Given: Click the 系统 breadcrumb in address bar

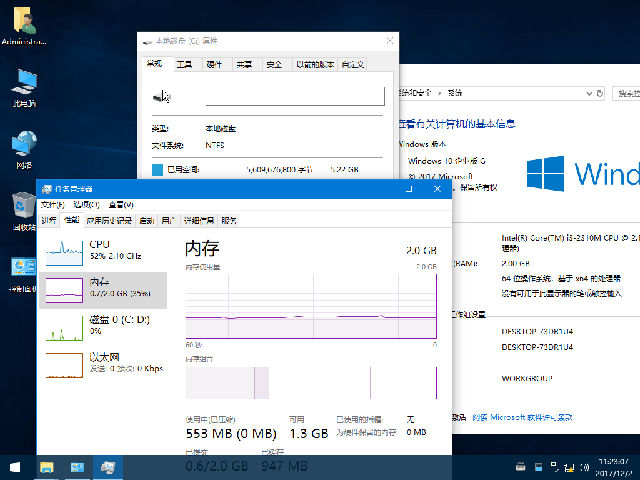Looking at the screenshot, I should (x=454, y=93).
